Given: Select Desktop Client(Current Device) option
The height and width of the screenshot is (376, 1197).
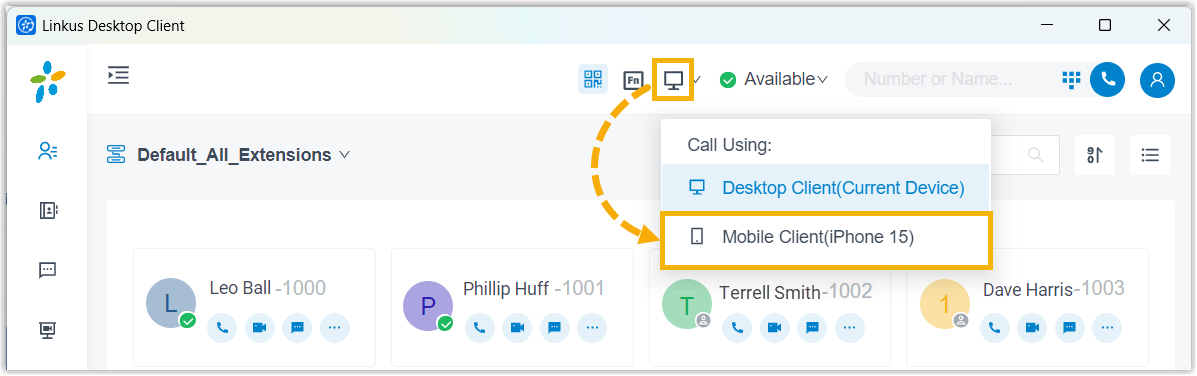Looking at the screenshot, I should tap(825, 188).
